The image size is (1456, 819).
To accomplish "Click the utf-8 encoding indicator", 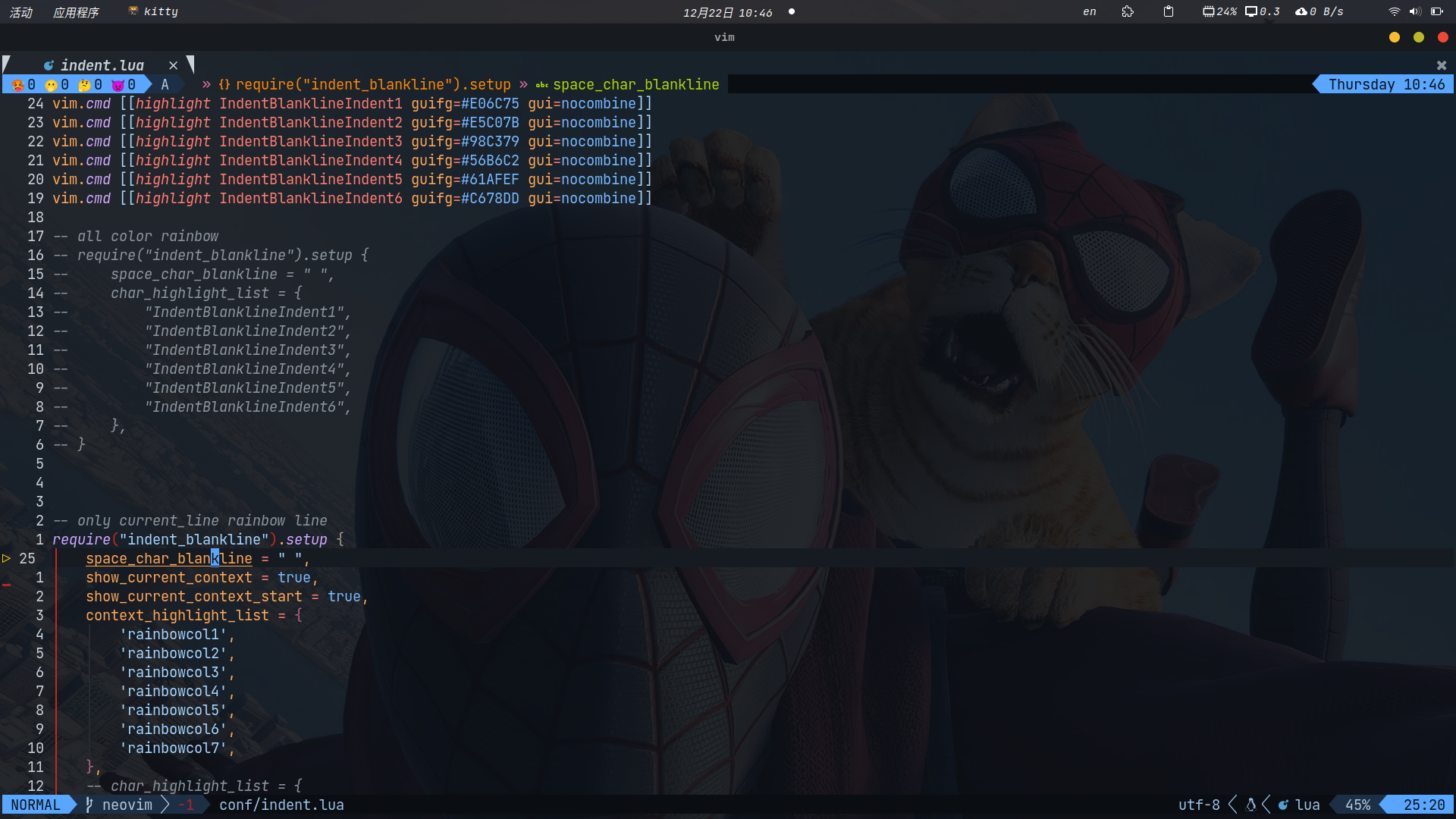I will (x=1199, y=805).
